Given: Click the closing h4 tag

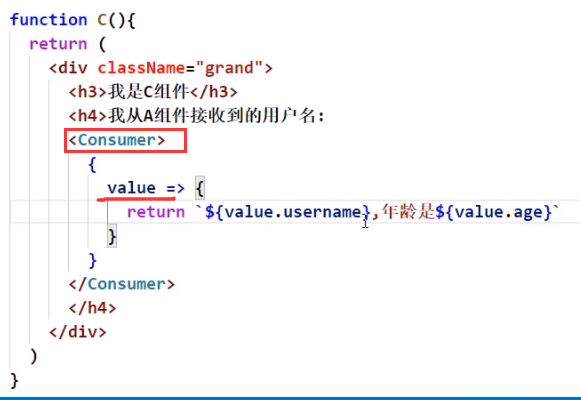Looking at the screenshot, I should [x=92, y=308].
